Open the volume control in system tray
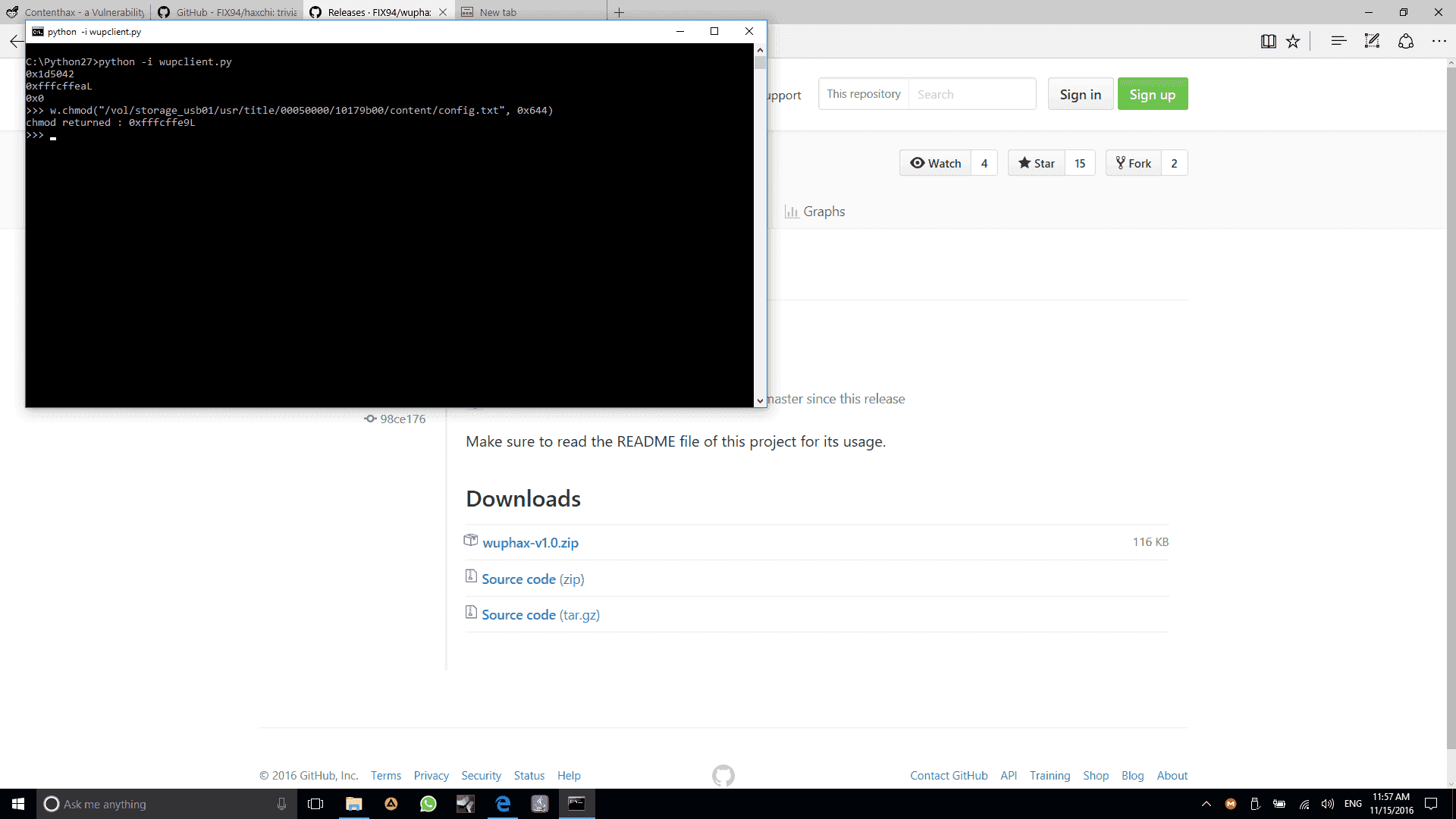This screenshot has width=1456, height=819. point(1328,804)
